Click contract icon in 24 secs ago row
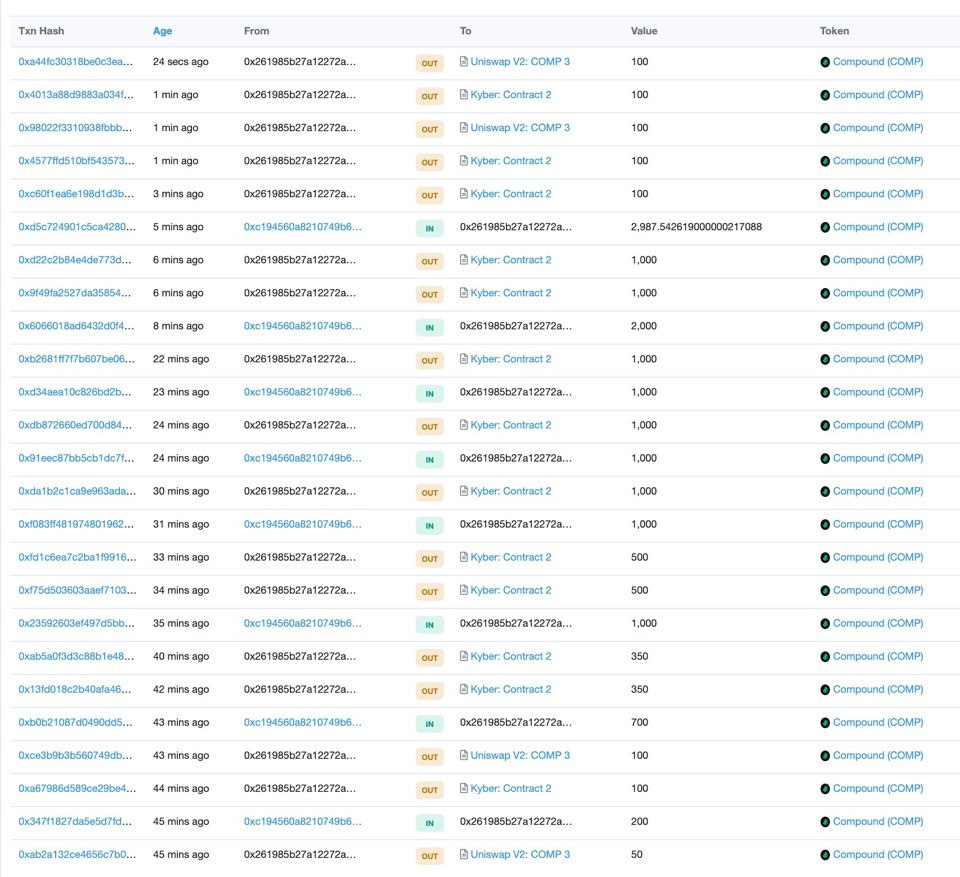 point(463,61)
